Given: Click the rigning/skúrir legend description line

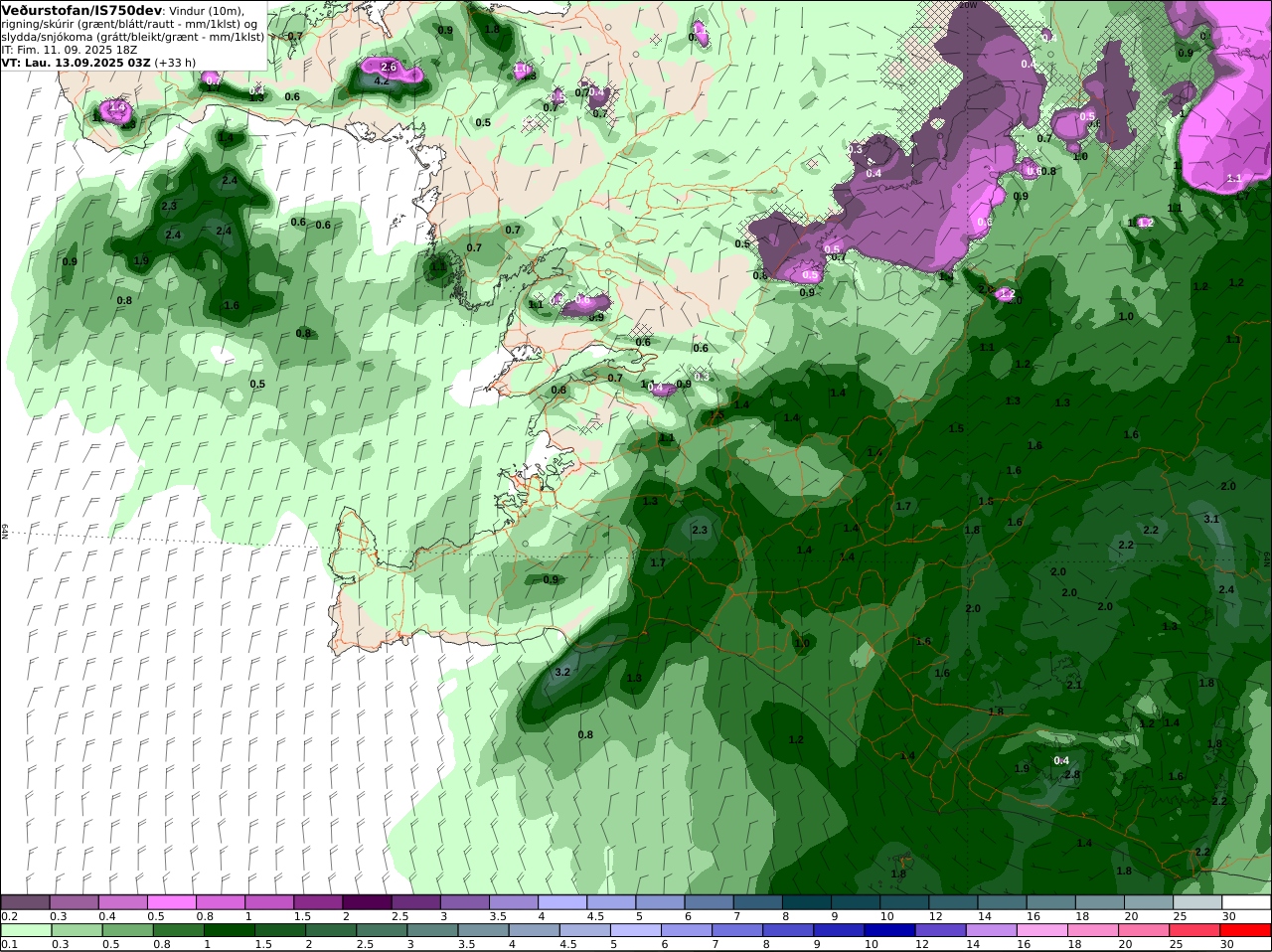Looking at the screenshot, I should click(x=129, y=24).
